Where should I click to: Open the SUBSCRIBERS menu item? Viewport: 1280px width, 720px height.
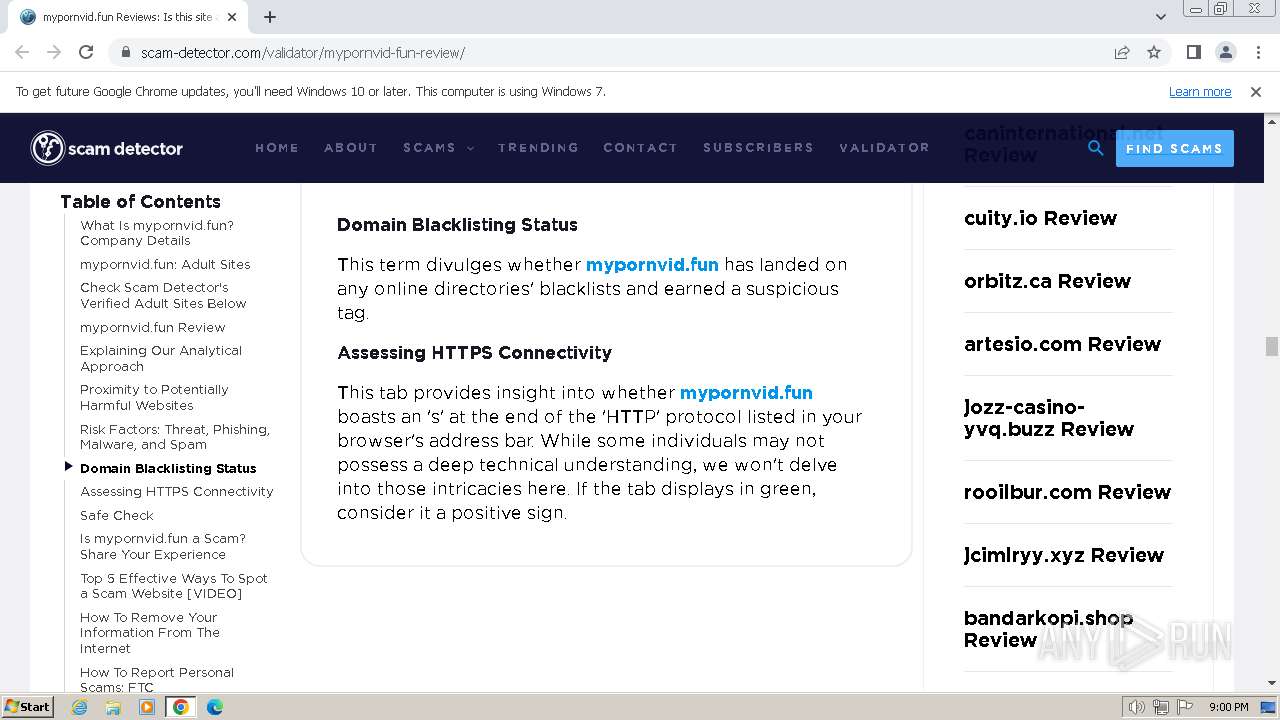[758, 148]
